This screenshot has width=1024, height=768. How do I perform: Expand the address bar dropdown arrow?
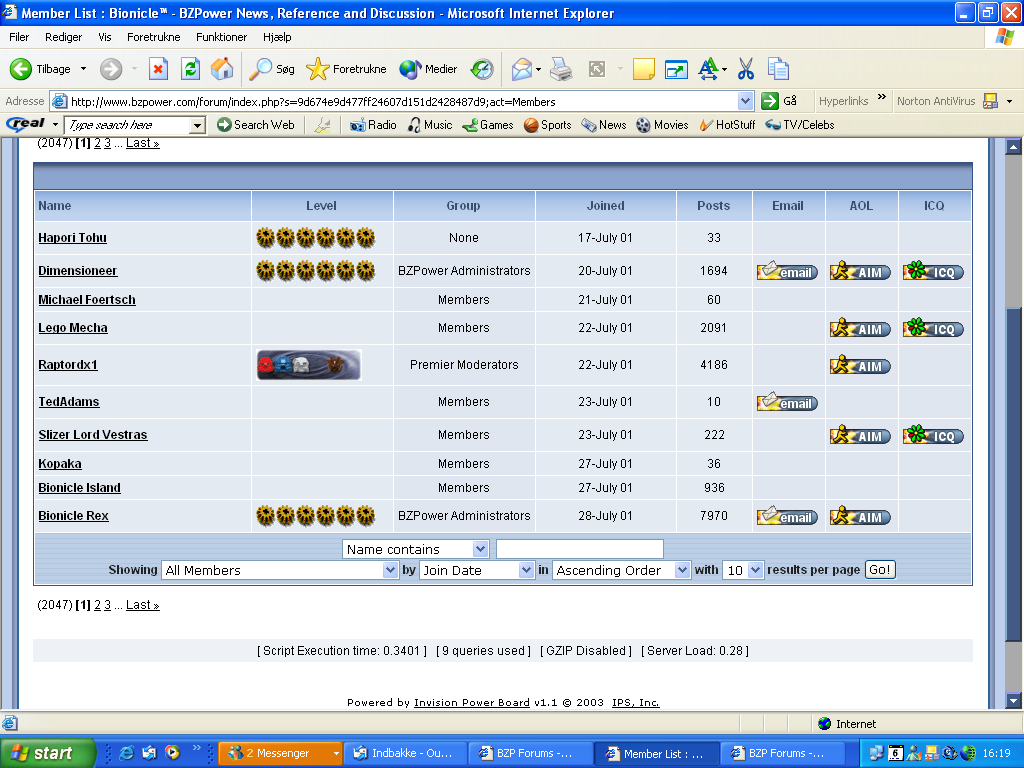[x=745, y=101]
